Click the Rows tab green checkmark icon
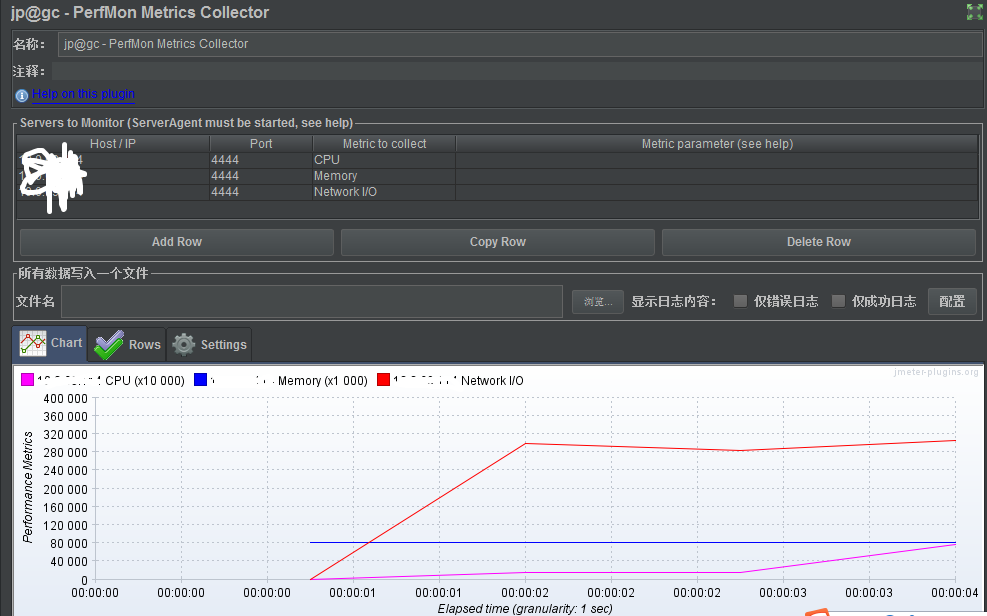 pyautogui.click(x=108, y=345)
